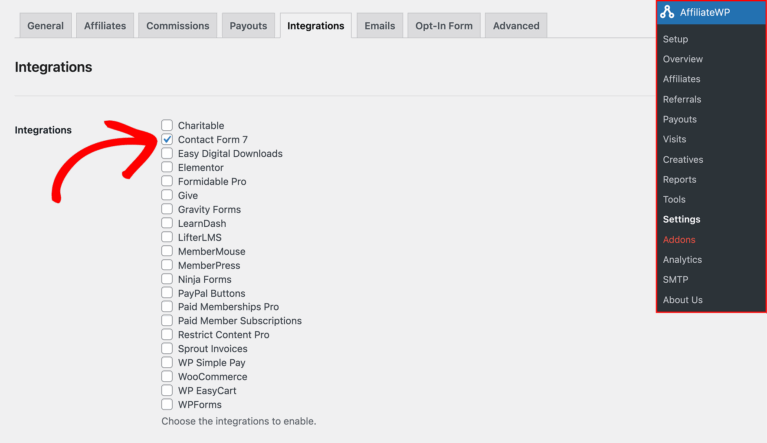Switch to the Opt-In Form tab
Screen dimensions: 767x443
pos(444,25)
